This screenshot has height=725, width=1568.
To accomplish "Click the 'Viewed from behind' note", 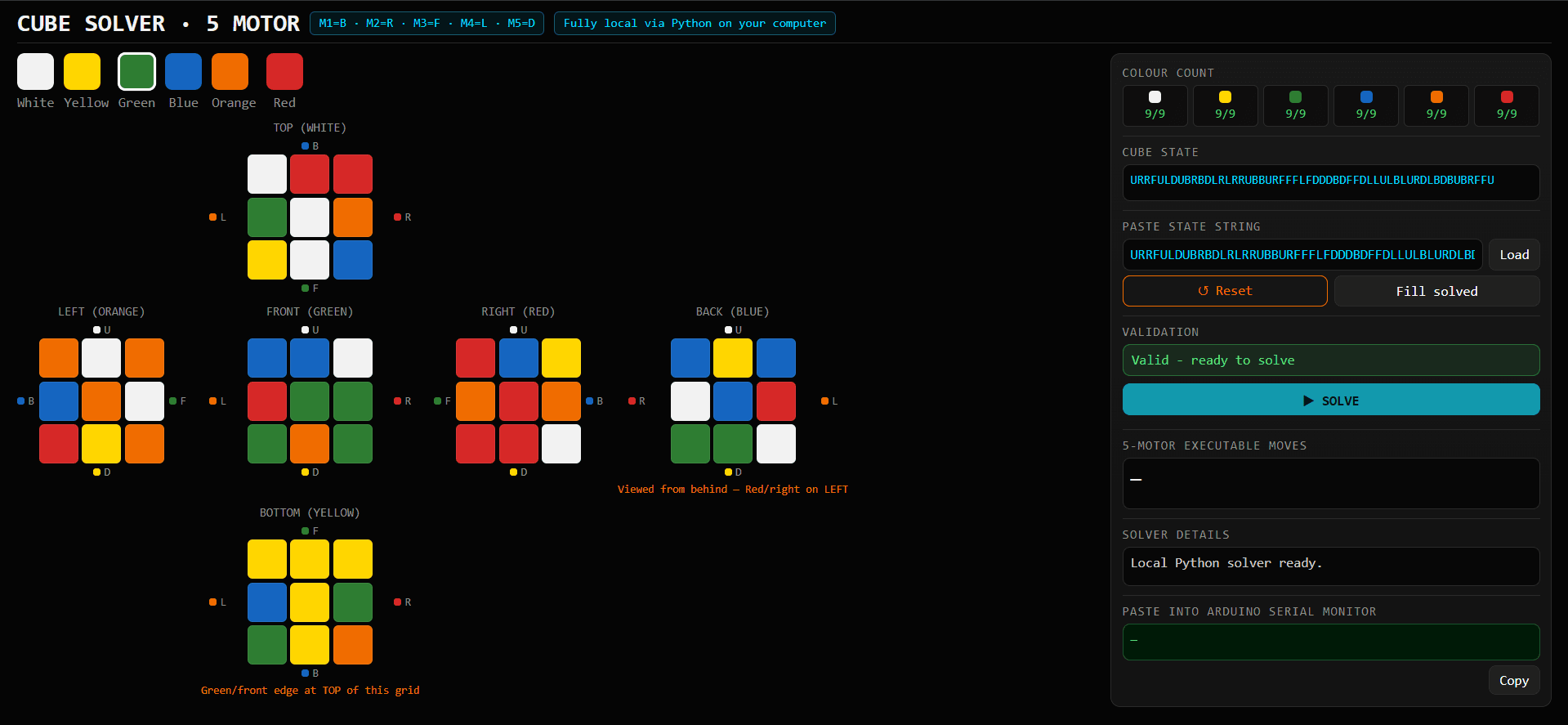I will pos(733,489).
